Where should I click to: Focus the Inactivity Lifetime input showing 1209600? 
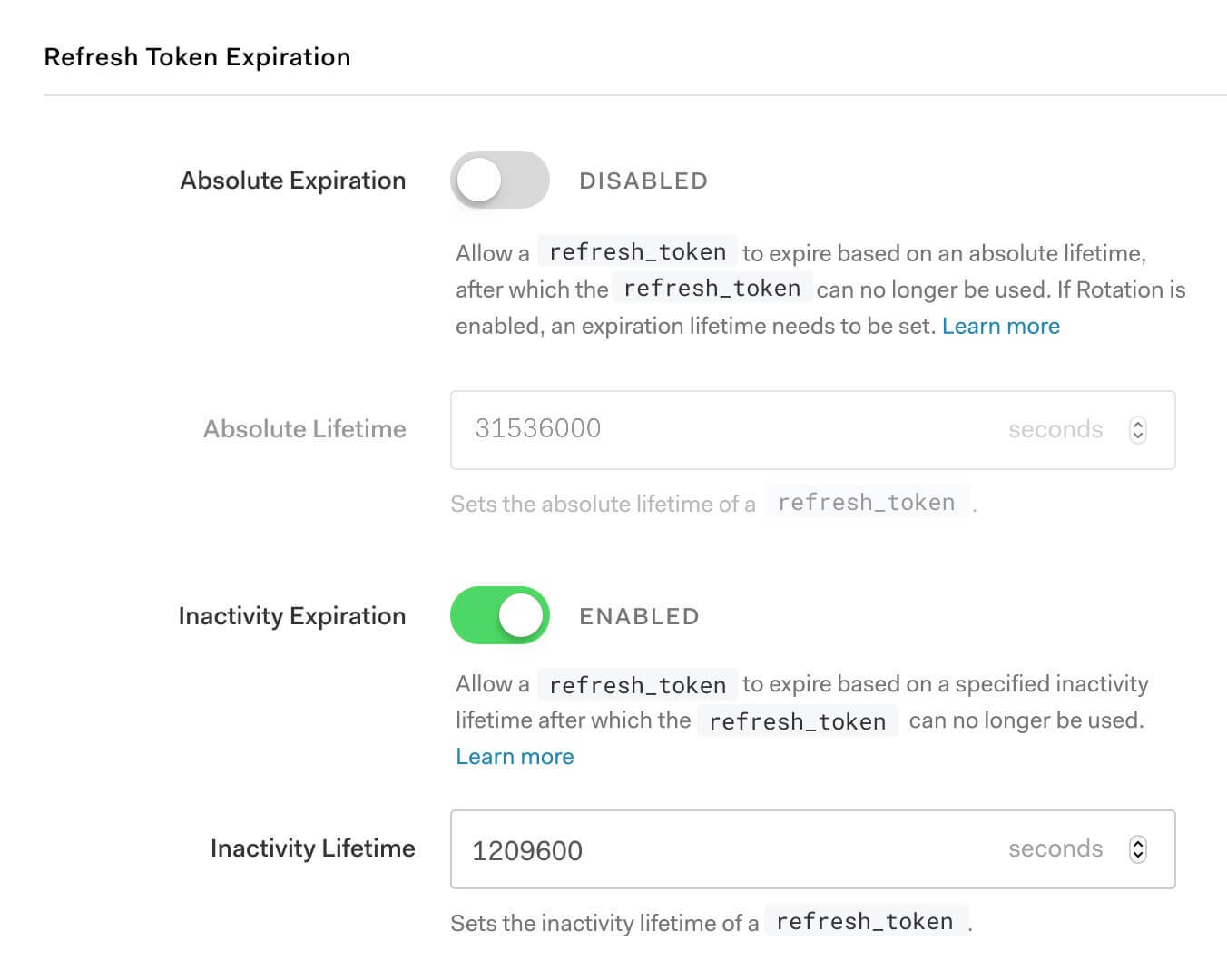coord(726,849)
